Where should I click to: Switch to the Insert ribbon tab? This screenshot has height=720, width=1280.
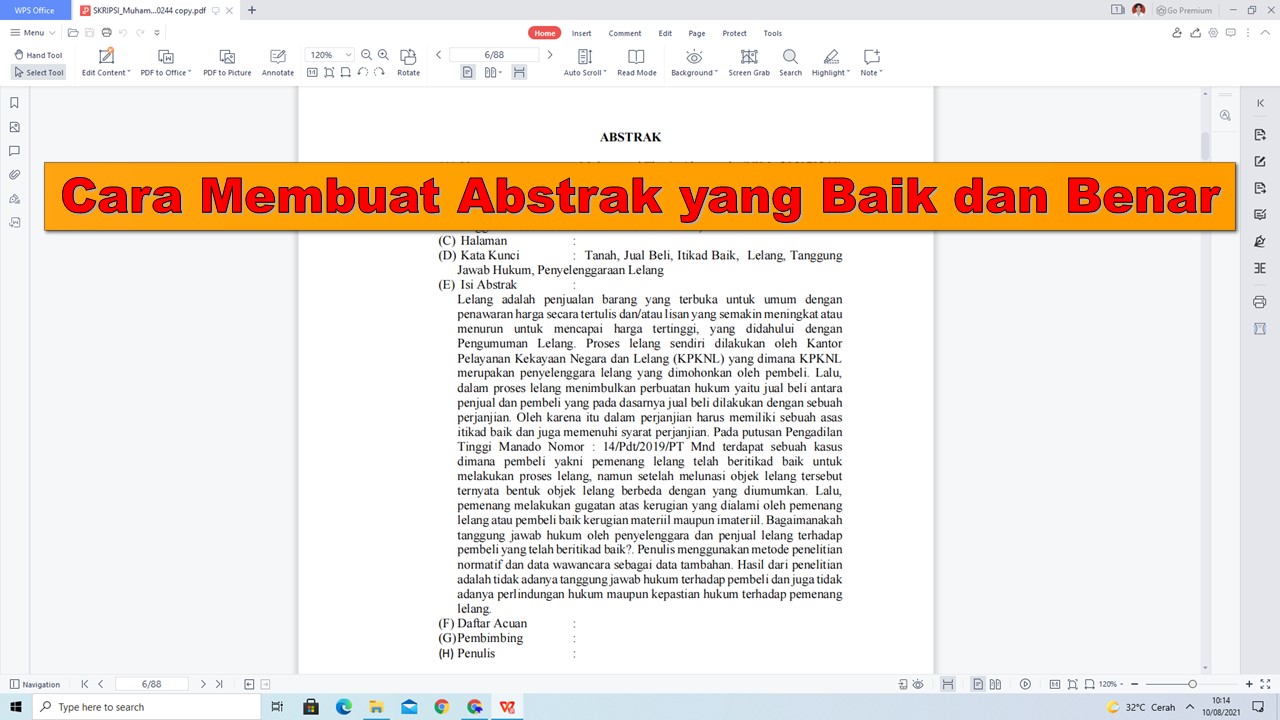(x=581, y=33)
